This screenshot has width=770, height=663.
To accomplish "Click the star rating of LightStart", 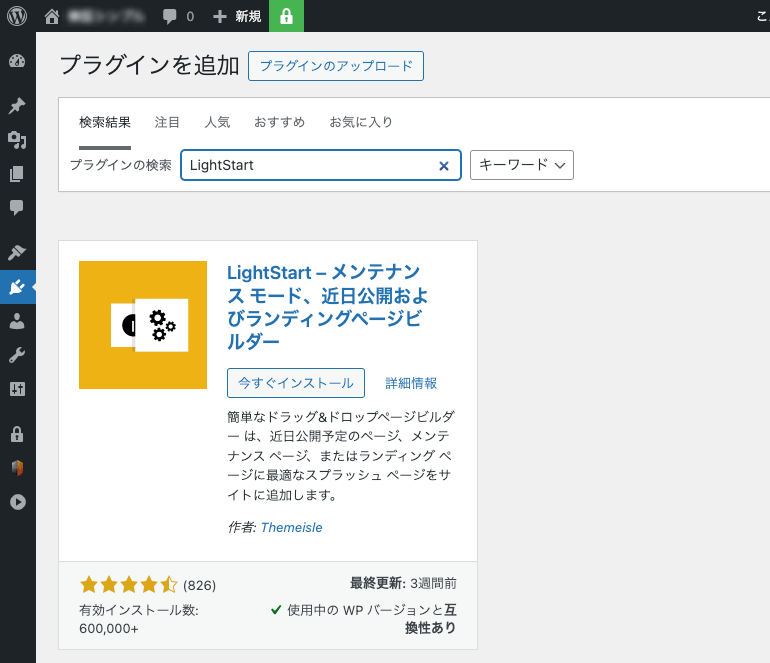I will point(128,585).
